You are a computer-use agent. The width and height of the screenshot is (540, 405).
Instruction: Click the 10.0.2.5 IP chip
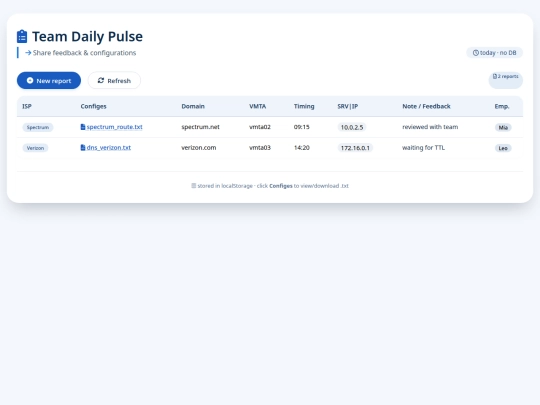[x=352, y=127]
